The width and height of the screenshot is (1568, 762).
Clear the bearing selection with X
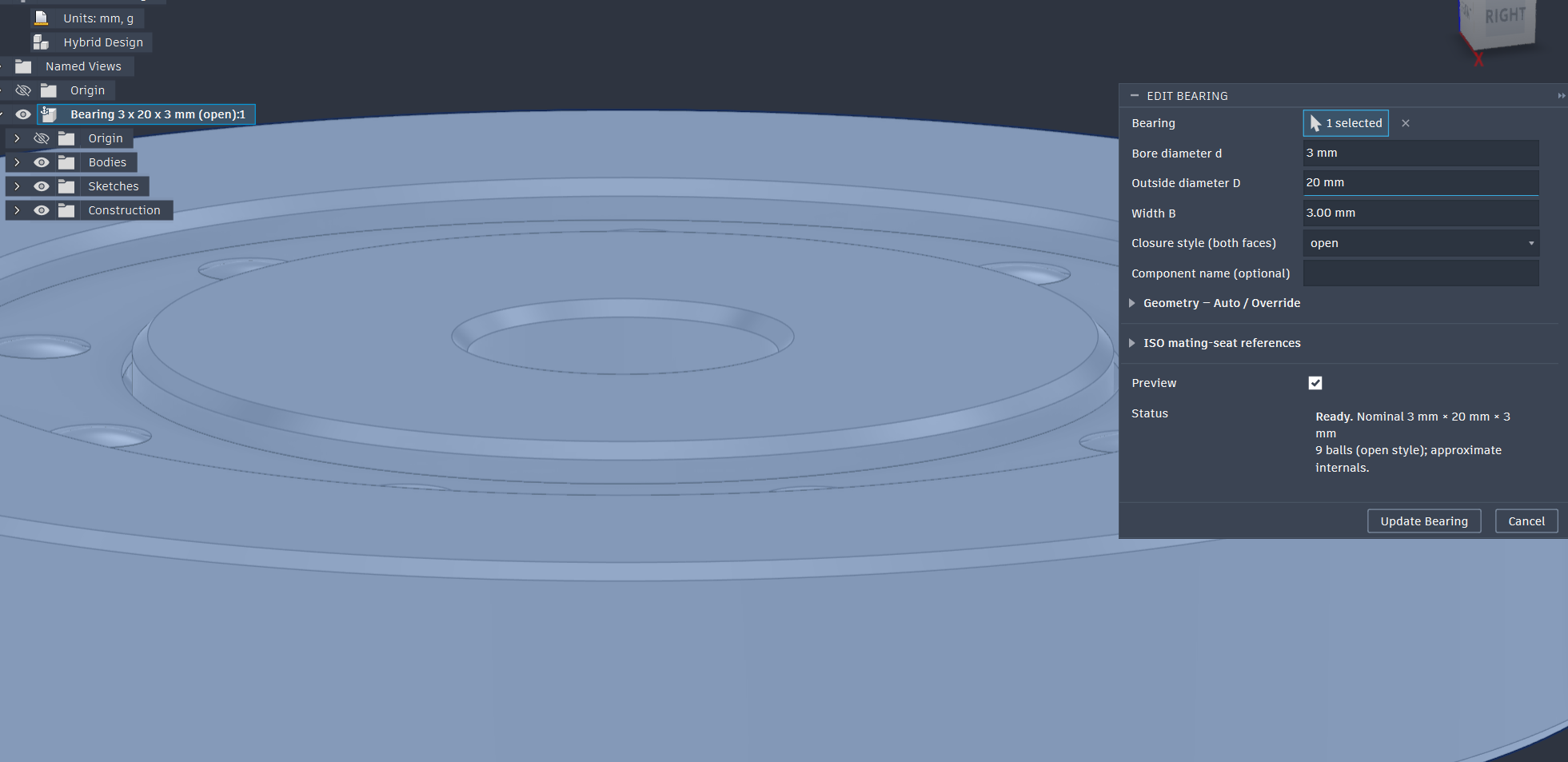(x=1406, y=123)
